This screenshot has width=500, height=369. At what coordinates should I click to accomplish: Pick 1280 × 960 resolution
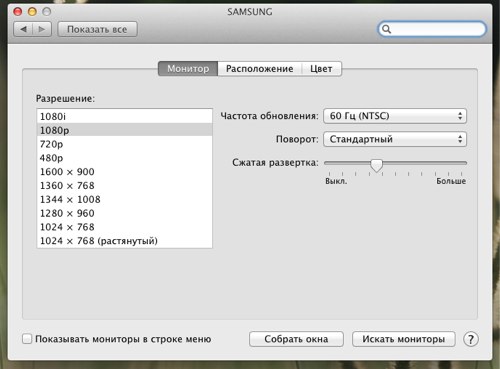point(124,213)
